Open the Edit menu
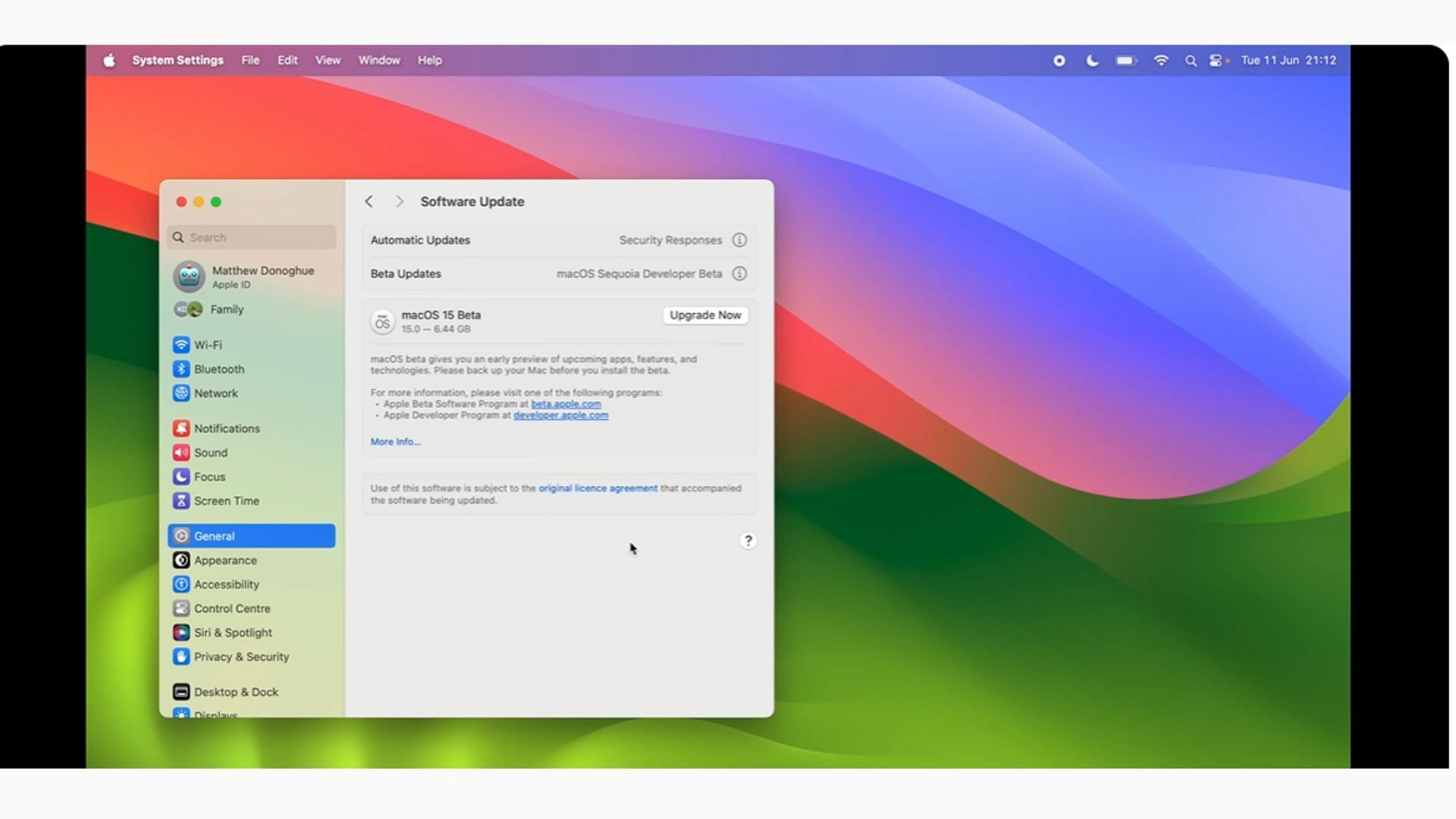This screenshot has width=1456, height=819. [x=287, y=61]
